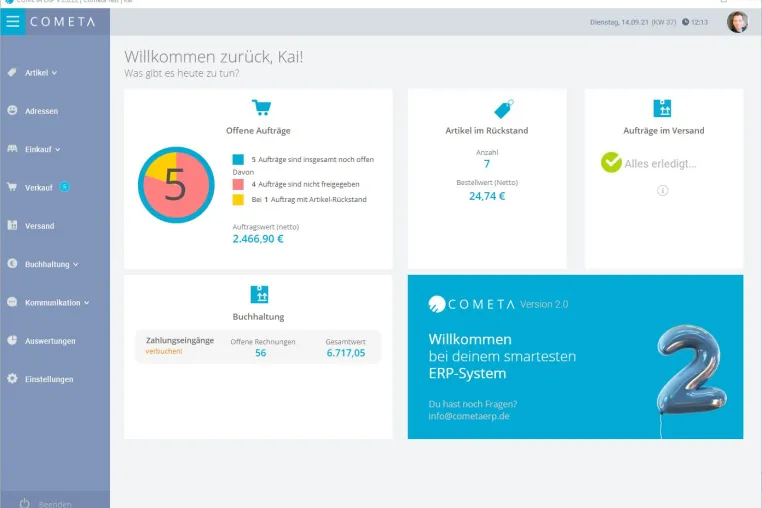This screenshot has width=762, height=508.
Task: Click the Versand box icon in sidebar
Action: (x=12, y=225)
